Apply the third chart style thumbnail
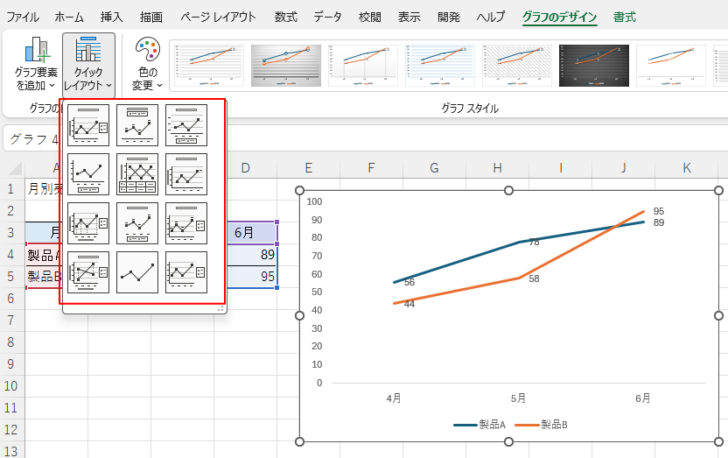The image size is (728, 458). (x=363, y=65)
